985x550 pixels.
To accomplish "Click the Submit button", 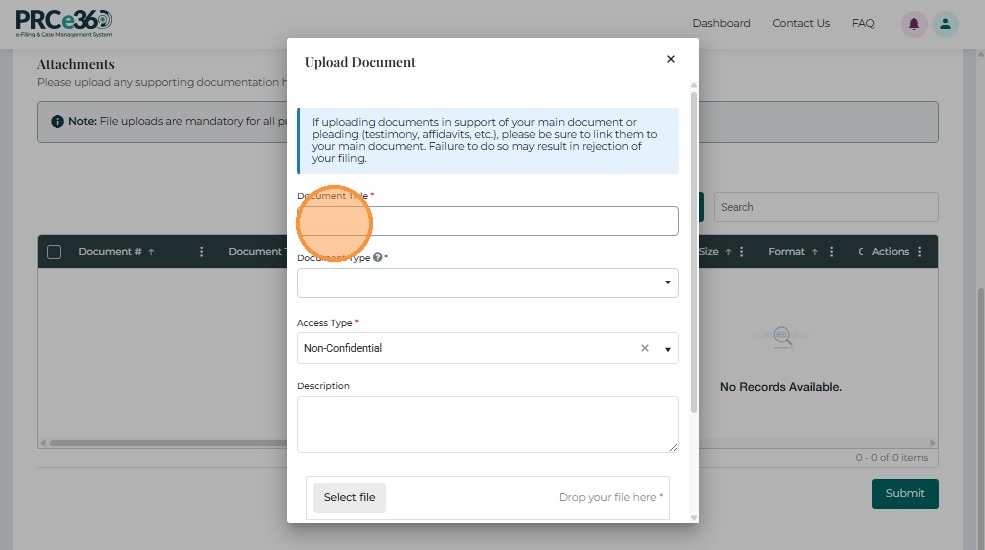I will [905, 493].
